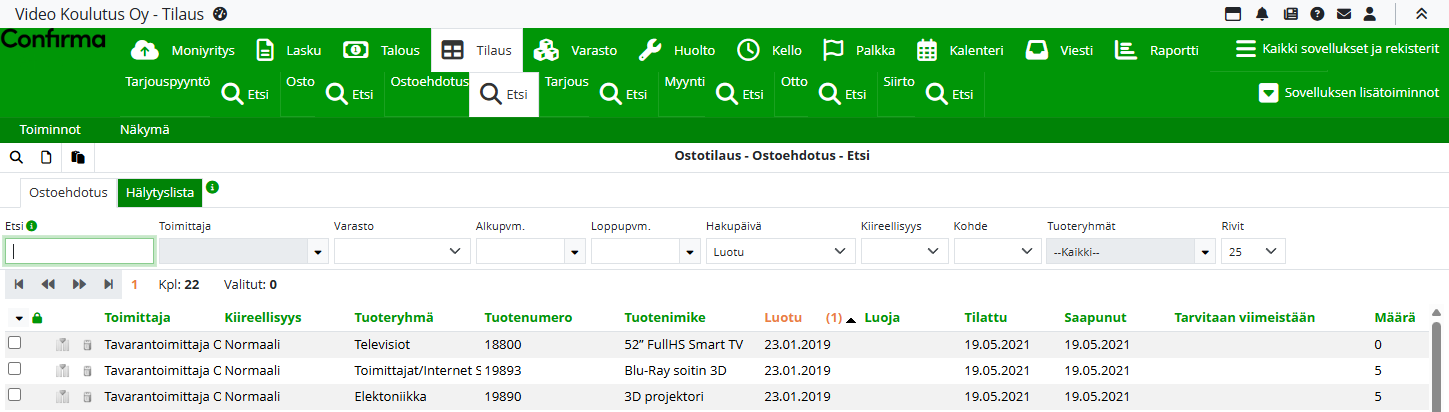Open the mail envelope icon in header
This screenshot has height=412, width=1449.
pyautogui.click(x=1344, y=14)
